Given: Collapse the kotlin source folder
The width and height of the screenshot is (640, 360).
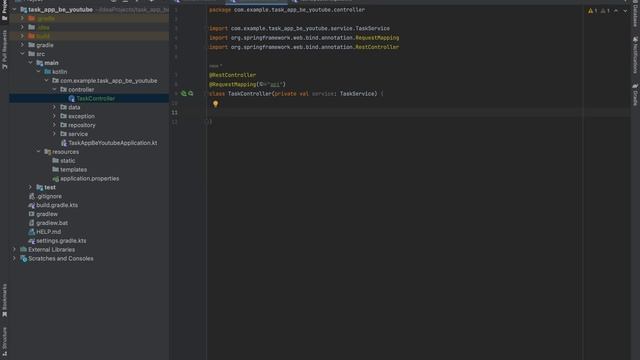Looking at the screenshot, I should tap(38, 72).
